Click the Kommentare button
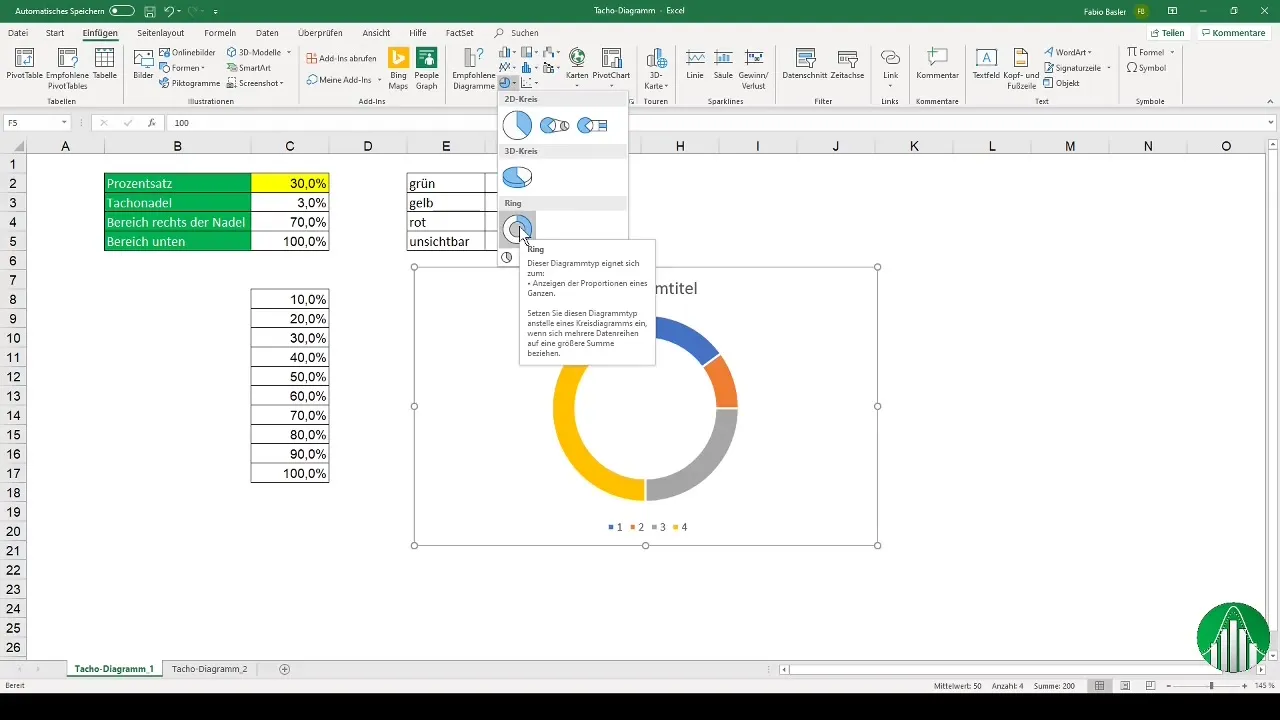Image resolution: width=1280 pixels, height=720 pixels. [x=1233, y=33]
